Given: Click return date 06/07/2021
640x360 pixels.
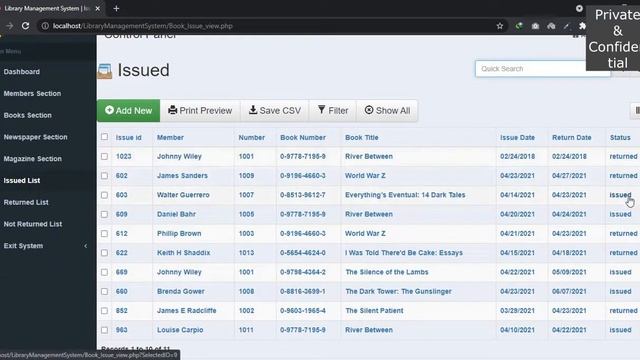Looking at the screenshot, I should (x=569, y=291).
